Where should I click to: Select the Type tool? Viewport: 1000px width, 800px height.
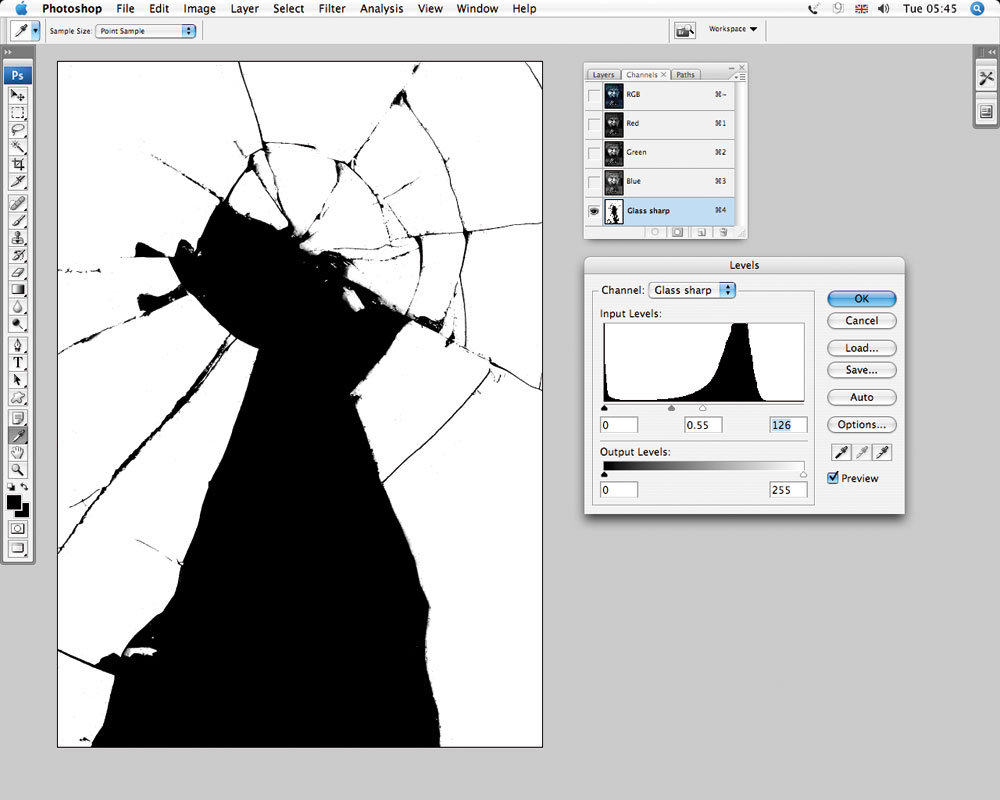pos(18,363)
